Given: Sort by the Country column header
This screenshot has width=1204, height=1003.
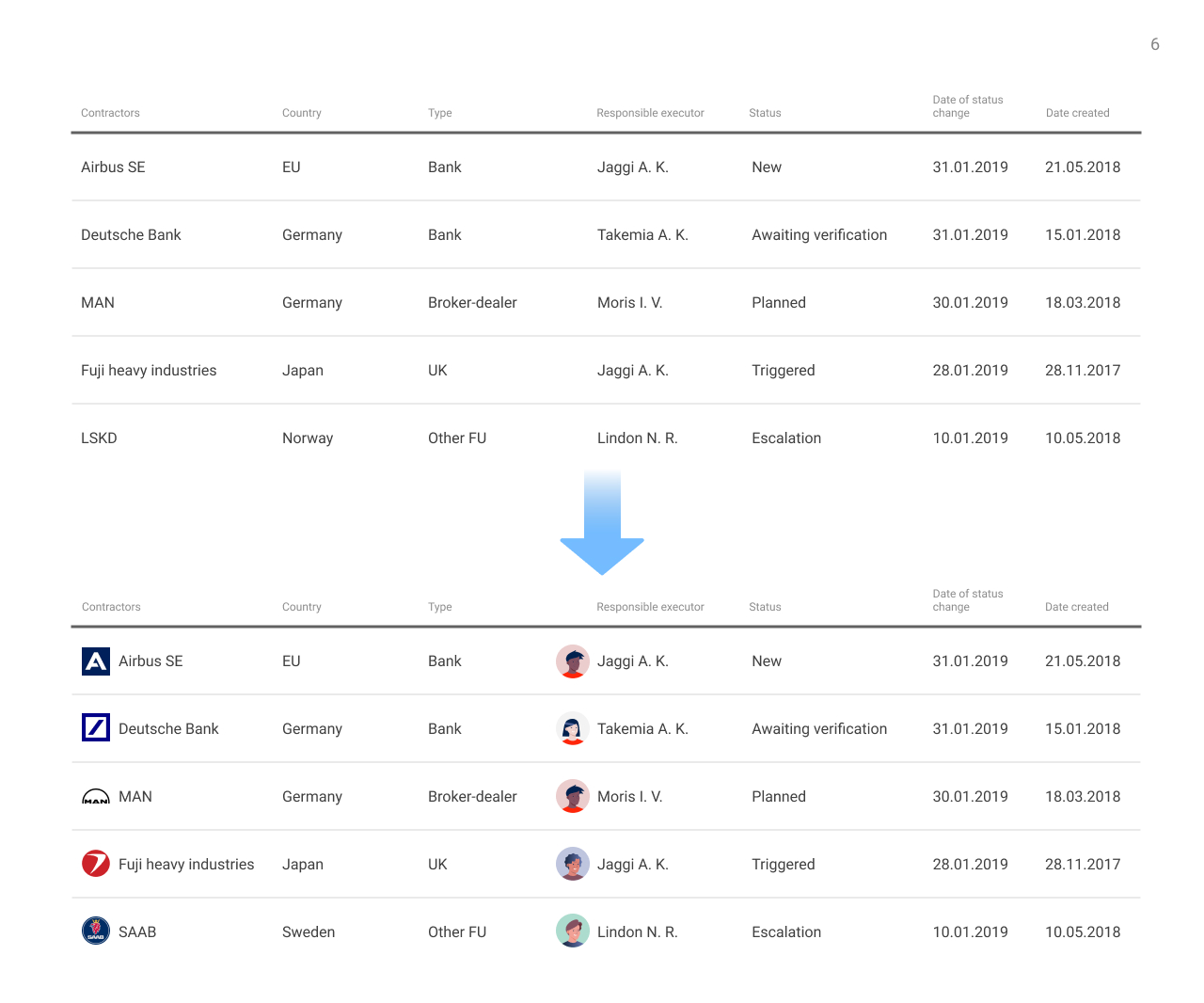Looking at the screenshot, I should point(301,113).
